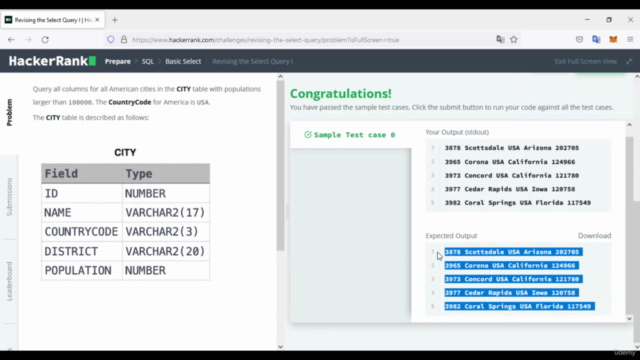Image resolution: width=640 pixels, height=360 pixels.
Task: Download the expected output
Action: point(594,236)
